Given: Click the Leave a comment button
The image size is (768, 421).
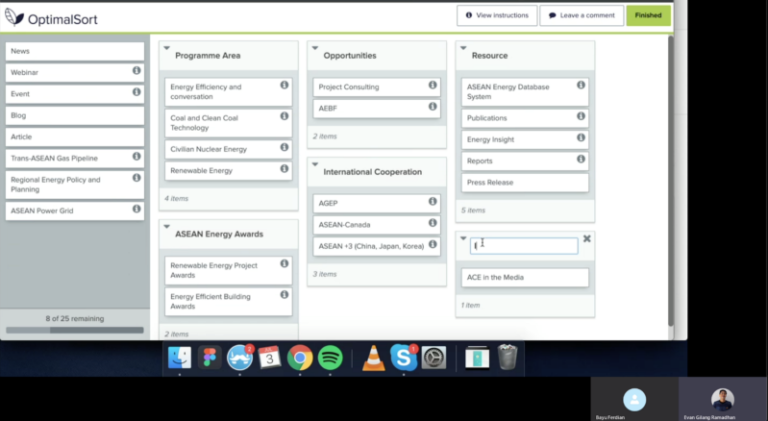Looking at the screenshot, I should pyautogui.click(x=582, y=15).
